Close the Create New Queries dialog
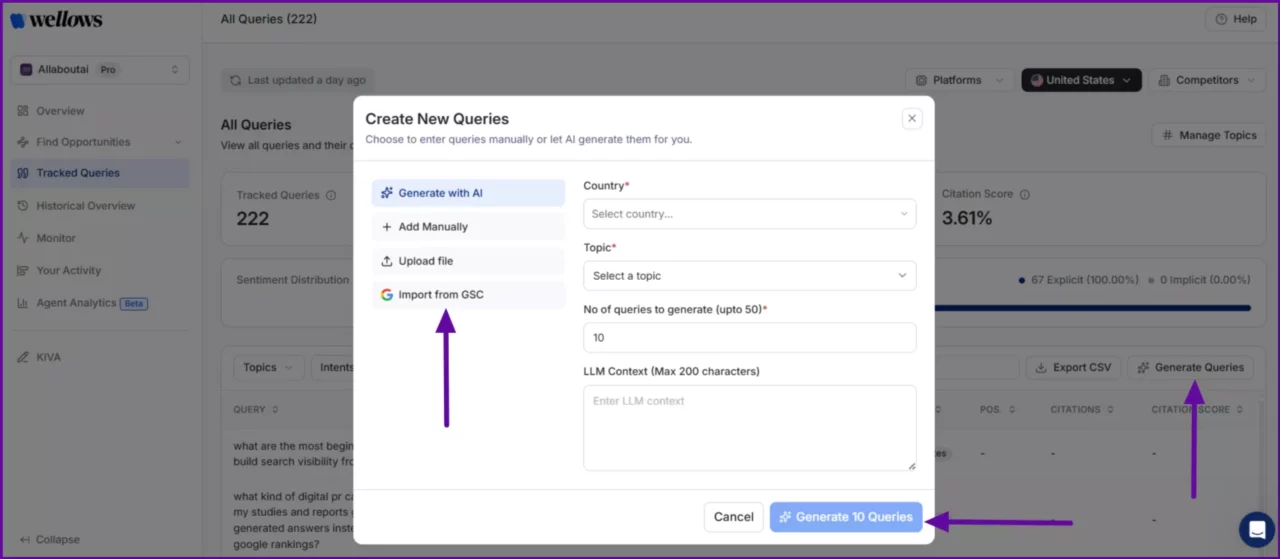Viewport: 1280px width, 559px height. coord(911,119)
